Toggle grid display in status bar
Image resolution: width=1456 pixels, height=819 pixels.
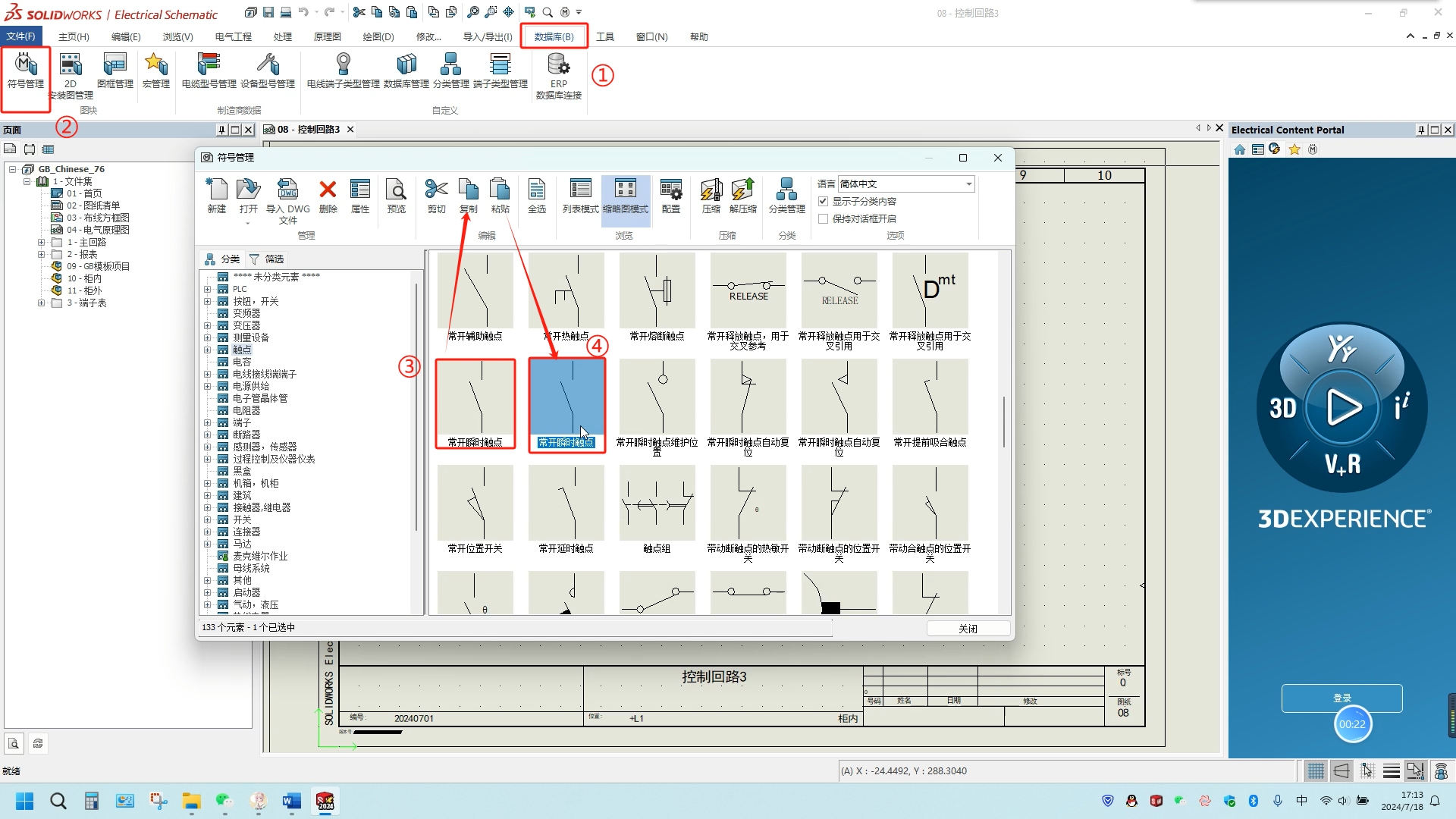point(1316,771)
